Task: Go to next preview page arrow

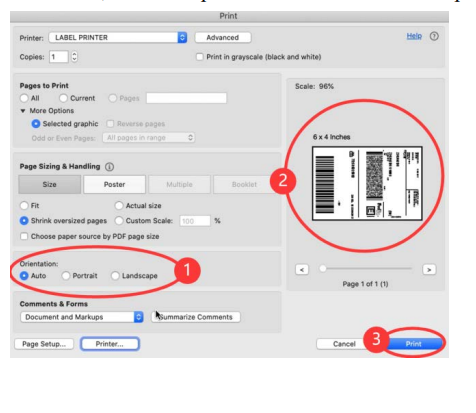Action: [429, 269]
